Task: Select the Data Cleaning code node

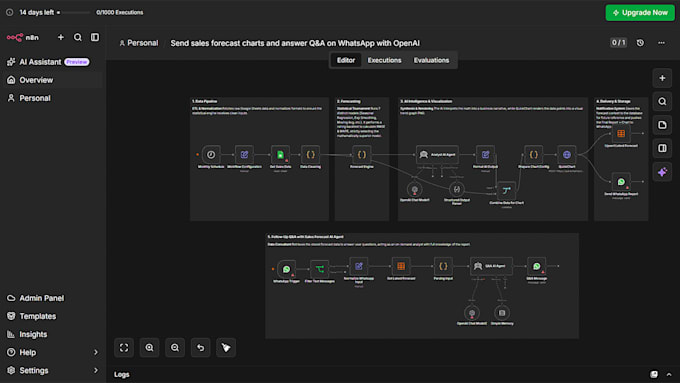Action: tap(311, 154)
